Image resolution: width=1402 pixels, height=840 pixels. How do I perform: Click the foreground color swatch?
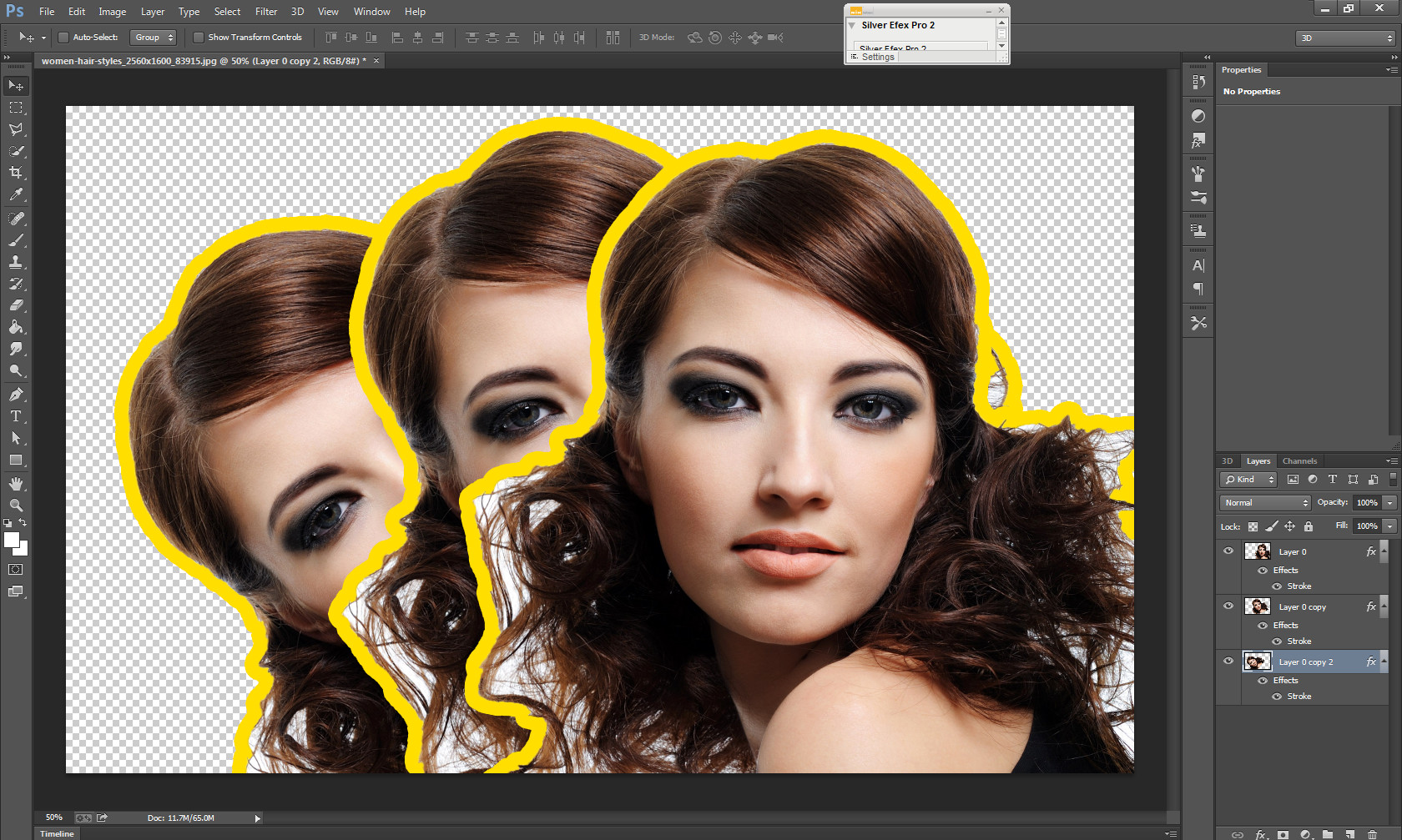pyautogui.click(x=11, y=540)
